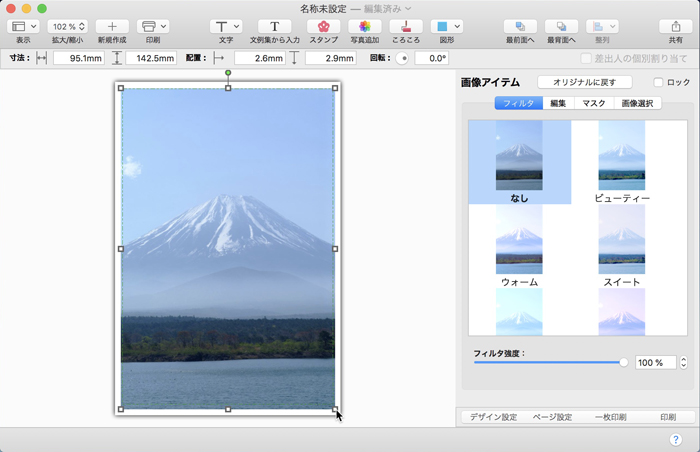This screenshot has height=452, width=700.
Task: Bring item to front with 最前面へ
Action: click(519, 26)
